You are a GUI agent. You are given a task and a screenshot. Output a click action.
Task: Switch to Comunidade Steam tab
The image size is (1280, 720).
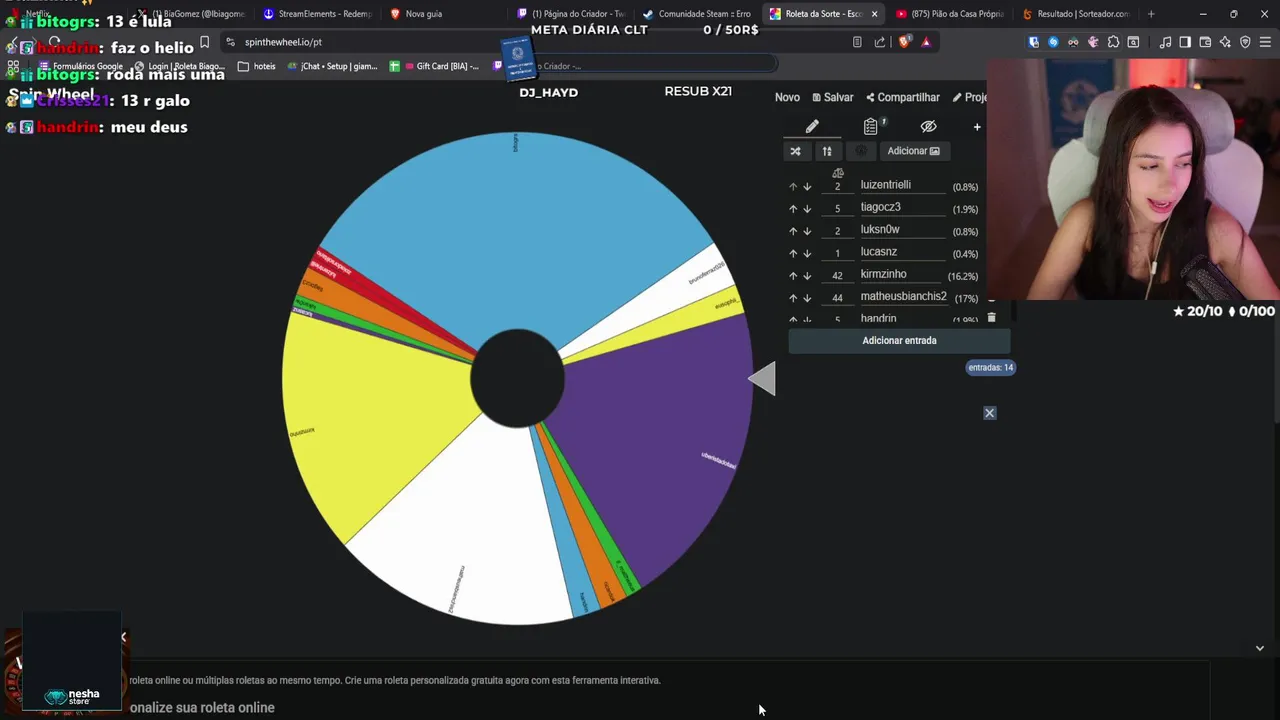pos(696,14)
